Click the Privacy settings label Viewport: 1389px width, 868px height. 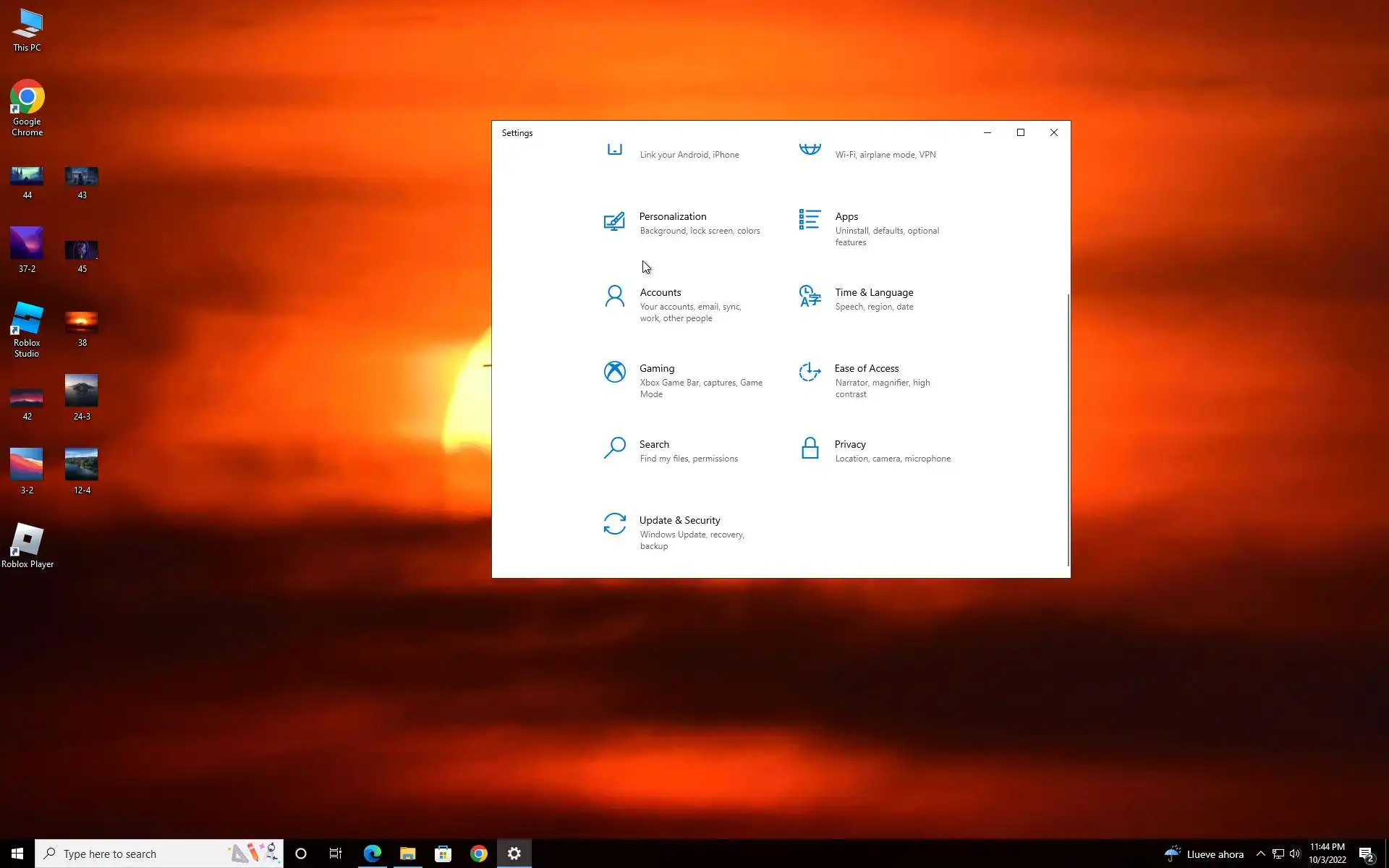click(x=849, y=444)
